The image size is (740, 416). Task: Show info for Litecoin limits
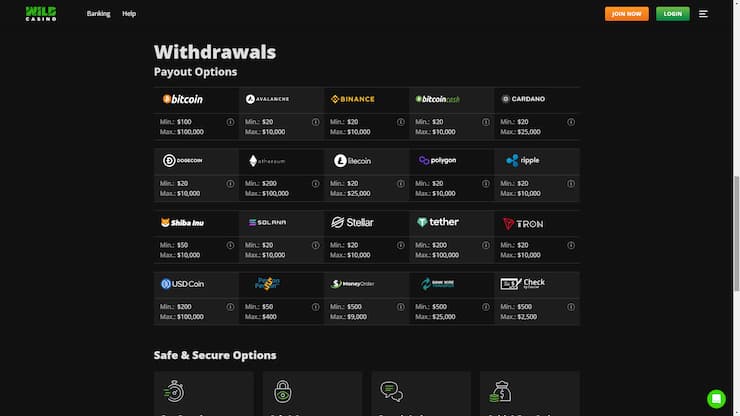[x=401, y=184]
